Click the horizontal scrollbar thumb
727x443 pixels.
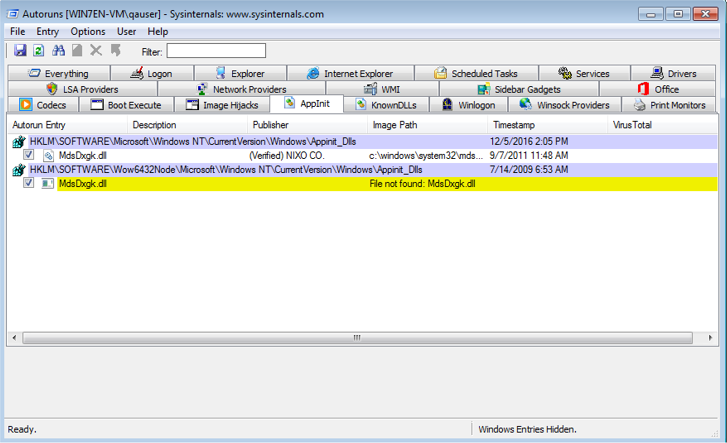click(357, 338)
